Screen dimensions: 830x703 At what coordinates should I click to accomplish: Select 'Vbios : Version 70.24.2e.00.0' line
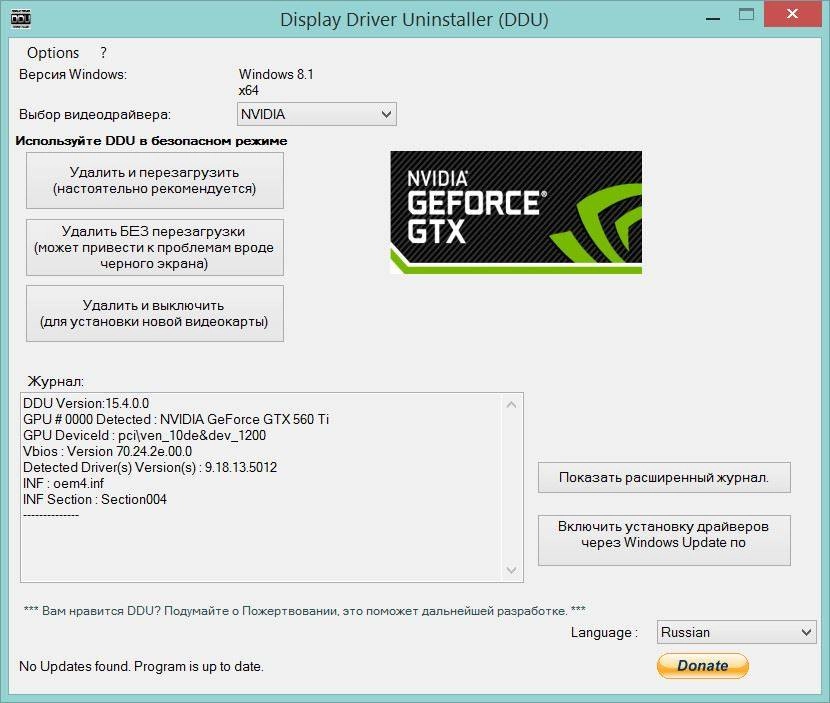[x=107, y=451]
